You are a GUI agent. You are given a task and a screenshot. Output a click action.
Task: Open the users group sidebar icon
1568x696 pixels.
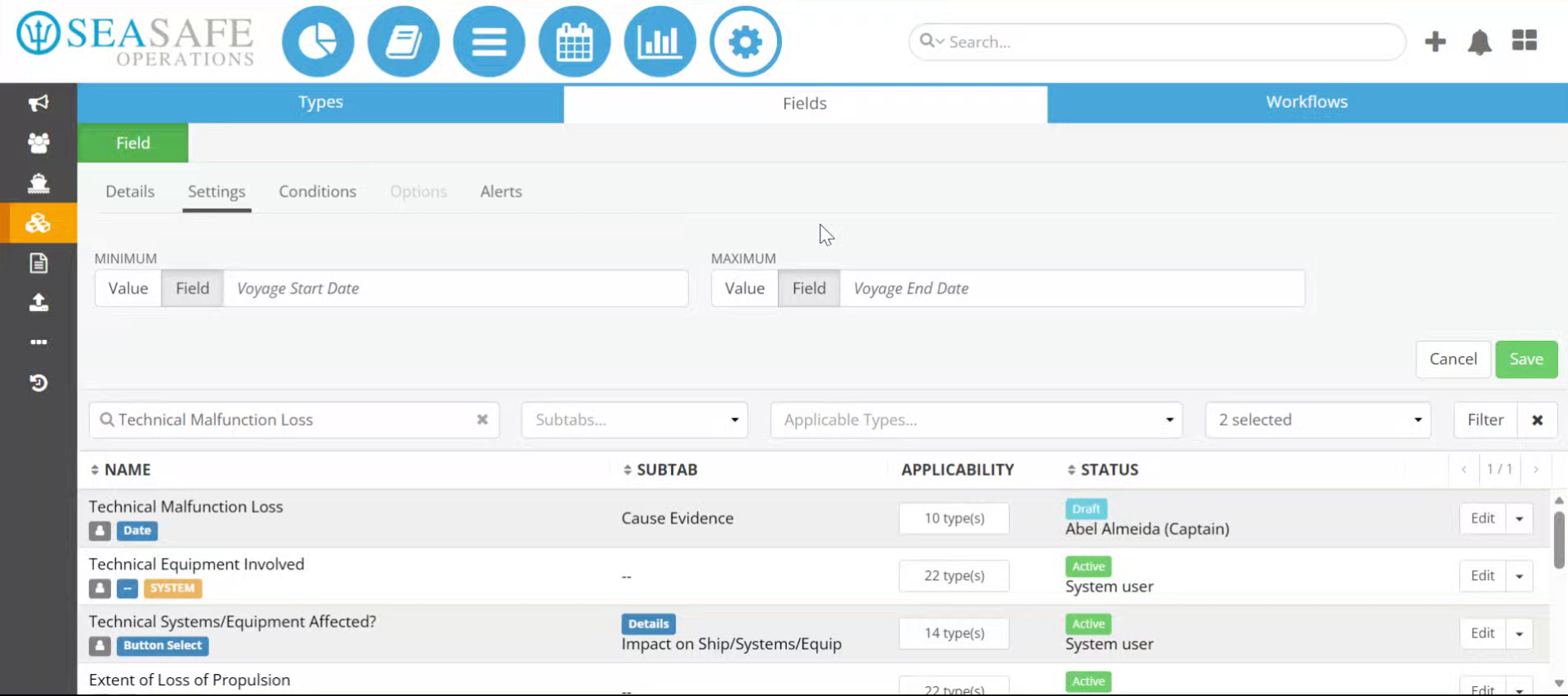(38, 143)
